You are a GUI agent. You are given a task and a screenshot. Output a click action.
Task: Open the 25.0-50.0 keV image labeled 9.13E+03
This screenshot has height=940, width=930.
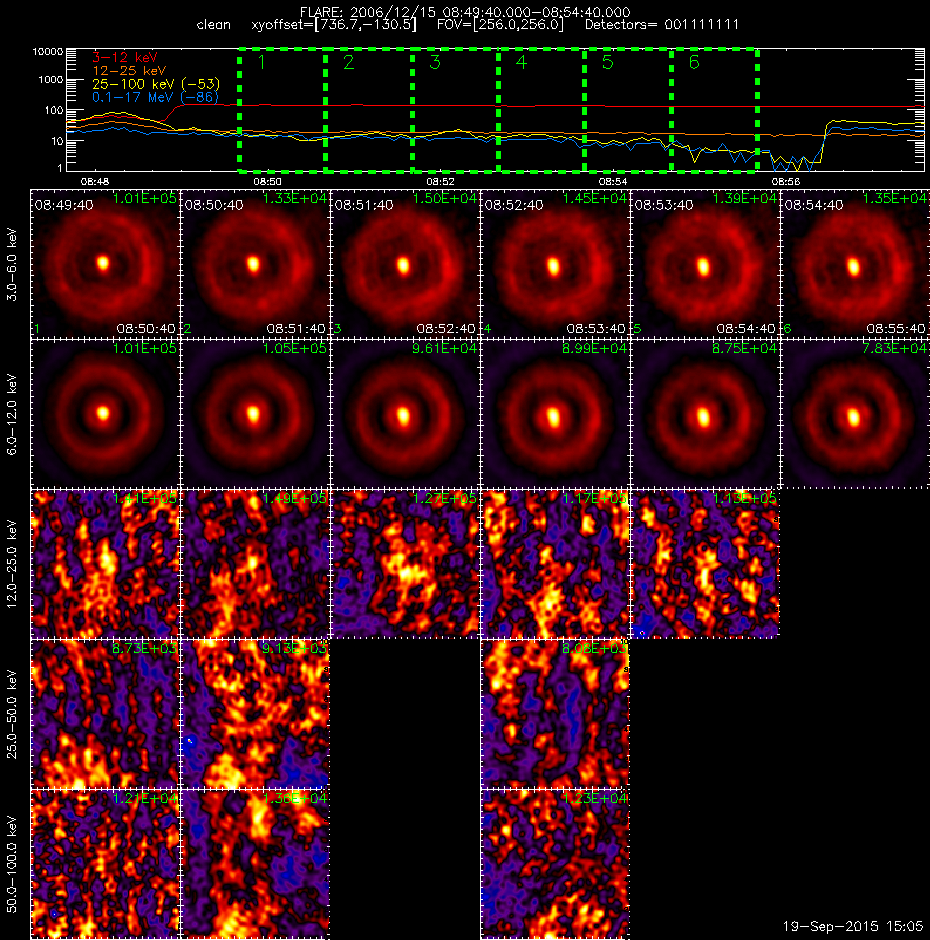[255, 713]
